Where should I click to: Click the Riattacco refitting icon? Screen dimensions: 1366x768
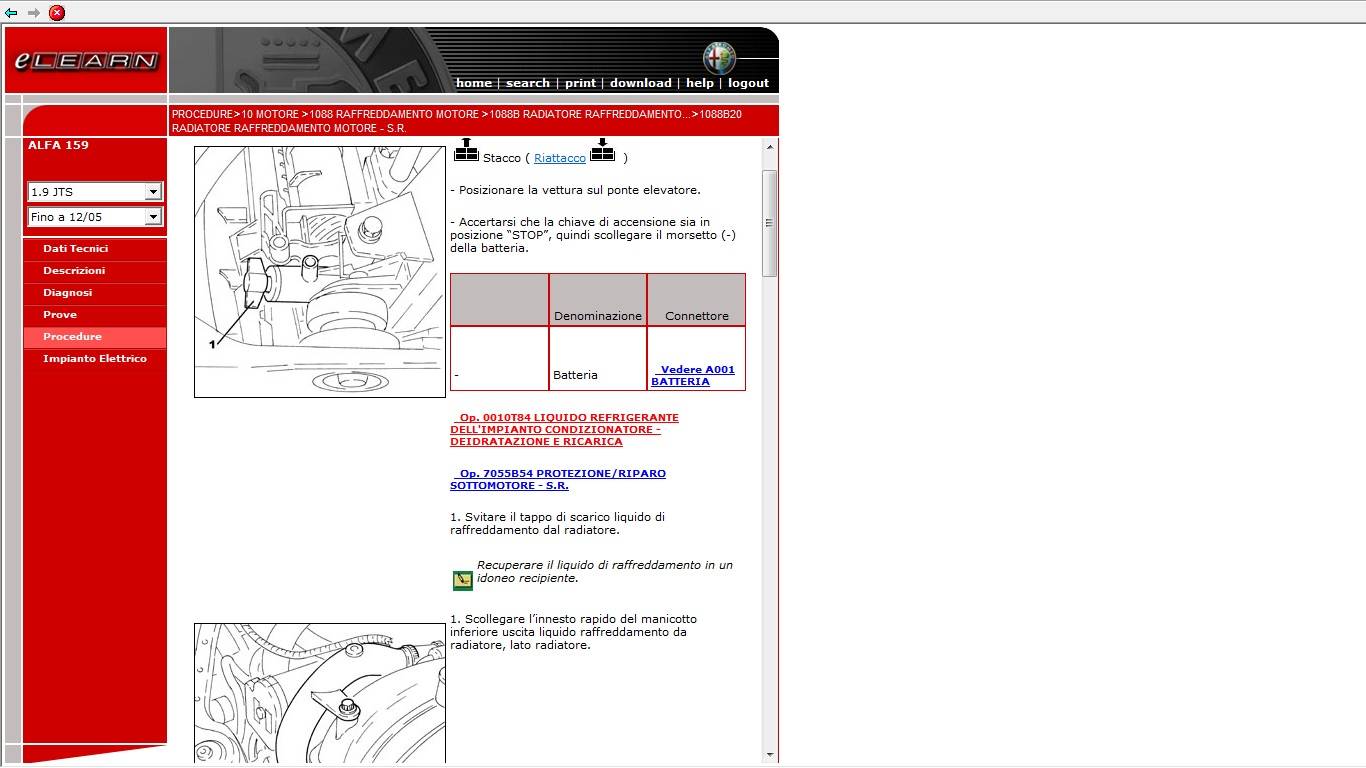(602, 150)
